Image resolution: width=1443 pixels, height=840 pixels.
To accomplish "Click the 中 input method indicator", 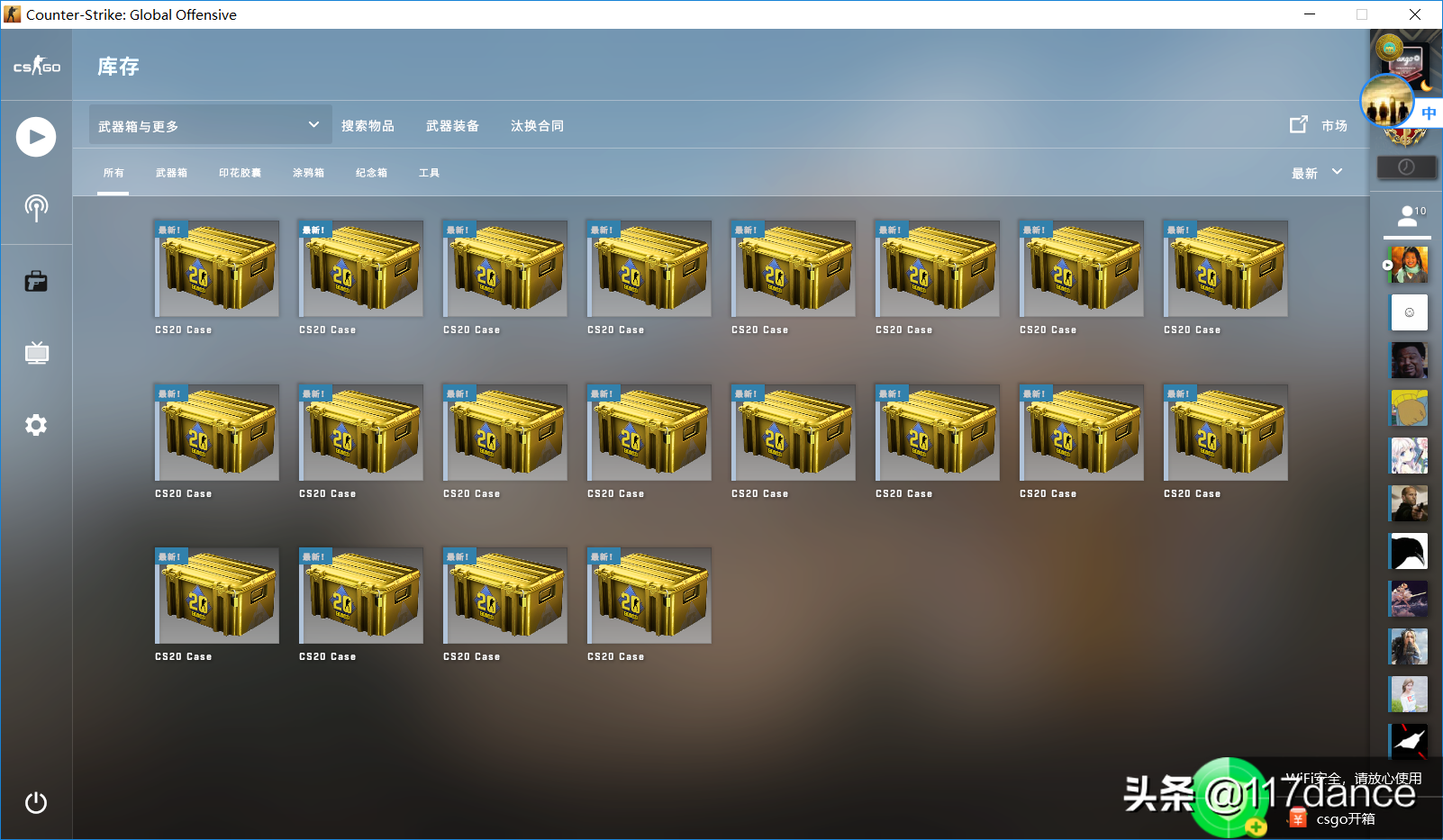I will pos(1429,113).
